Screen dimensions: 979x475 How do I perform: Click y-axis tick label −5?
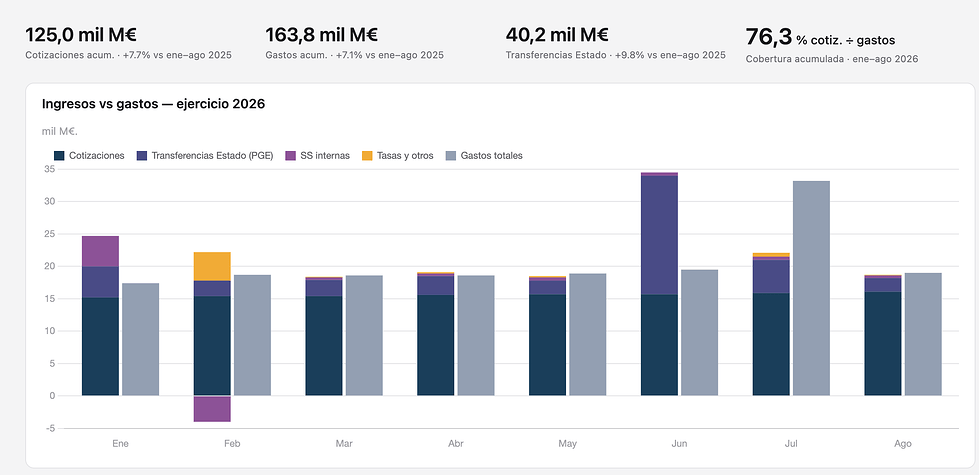point(50,428)
